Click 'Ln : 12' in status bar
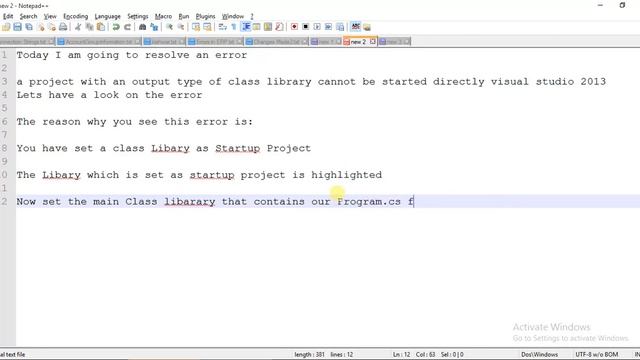 tap(402, 354)
